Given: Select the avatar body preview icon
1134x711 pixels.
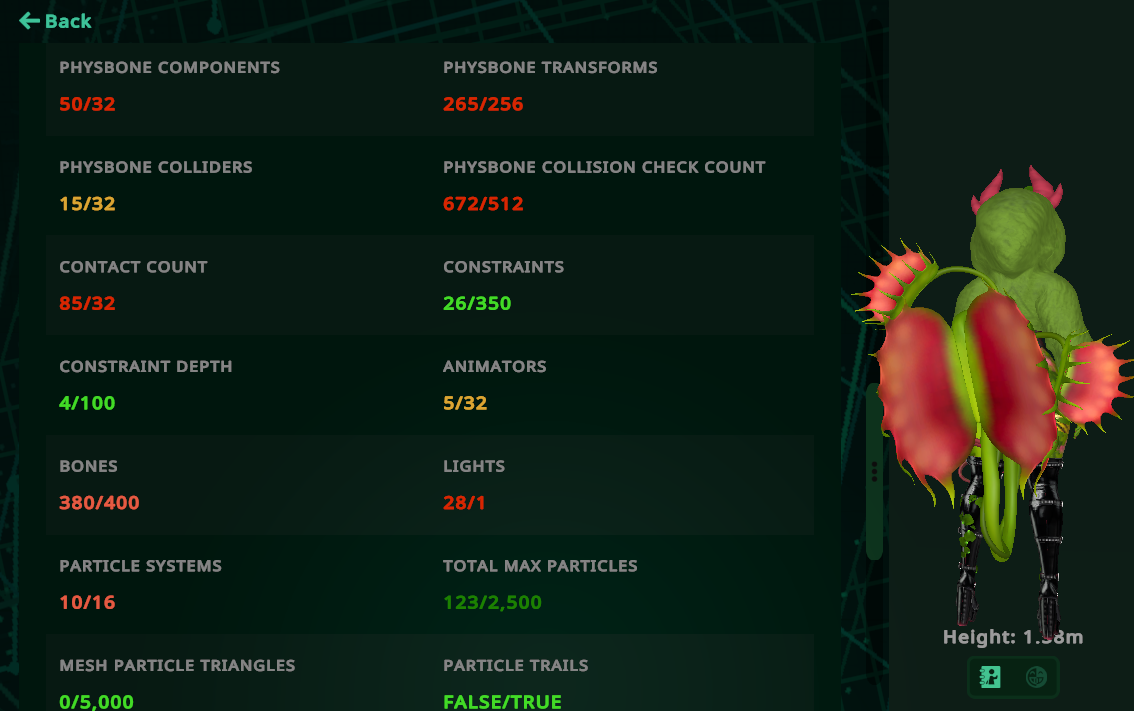Looking at the screenshot, I should (x=990, y=677).
